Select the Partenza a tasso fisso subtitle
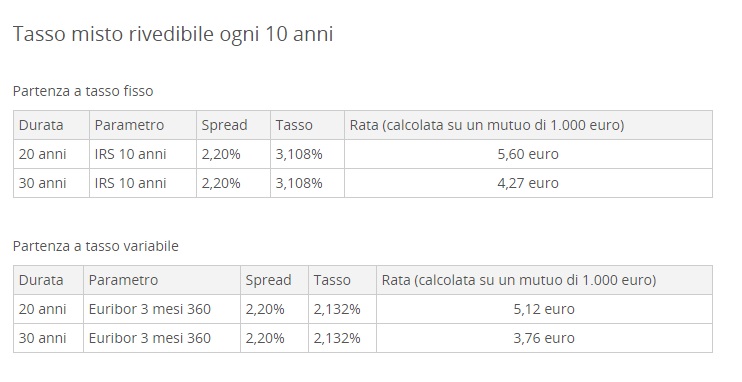The width and height of the screenshot is (742, 382). 83,91
